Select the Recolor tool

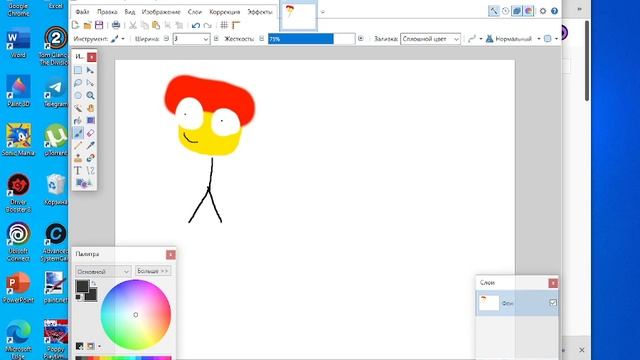[90, 158]
